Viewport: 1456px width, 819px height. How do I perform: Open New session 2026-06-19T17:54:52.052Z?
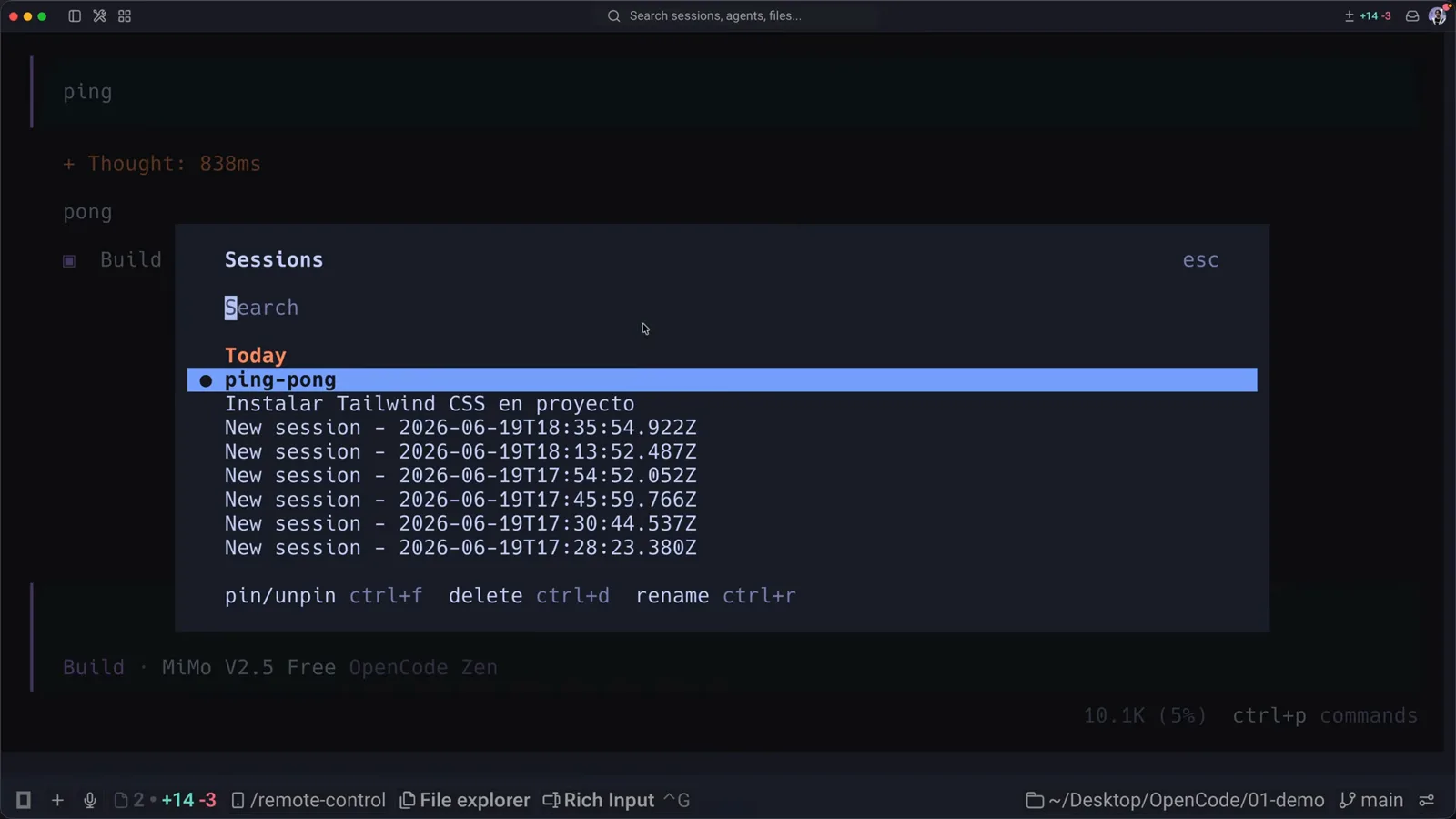pos(722,476)
